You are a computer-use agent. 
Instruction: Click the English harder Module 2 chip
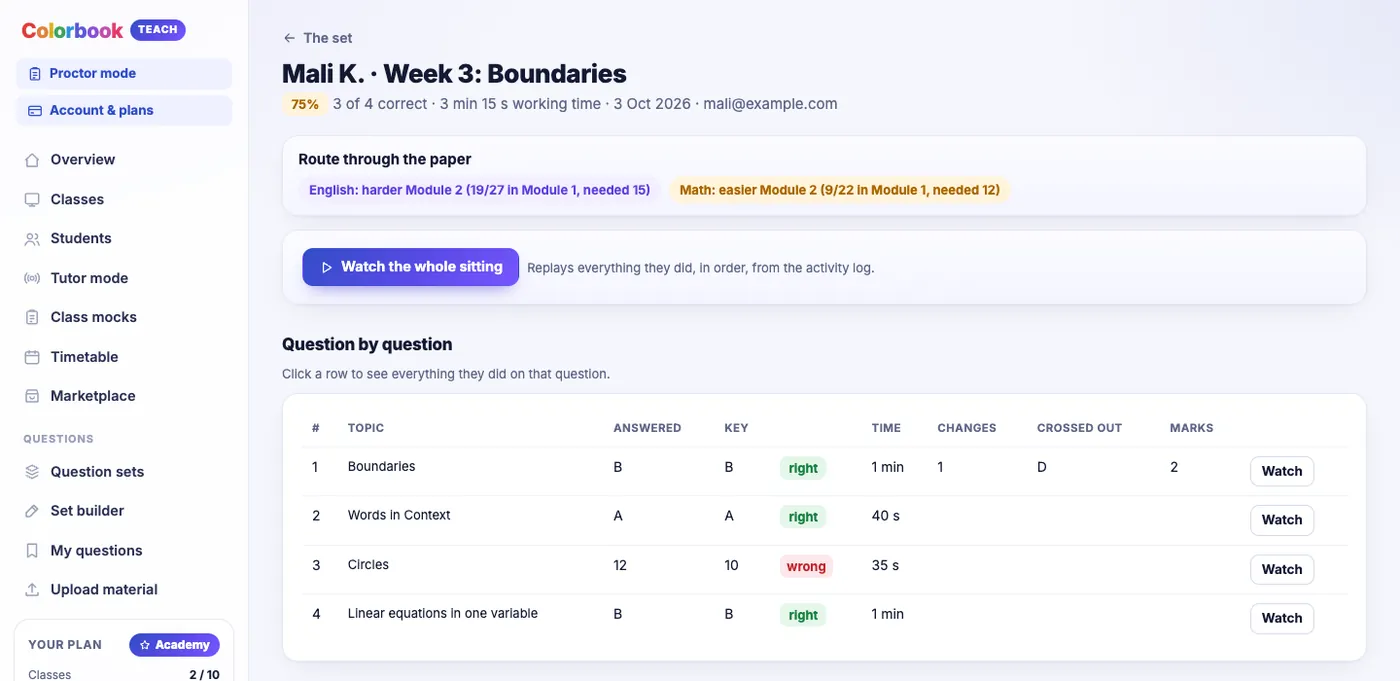479,190
